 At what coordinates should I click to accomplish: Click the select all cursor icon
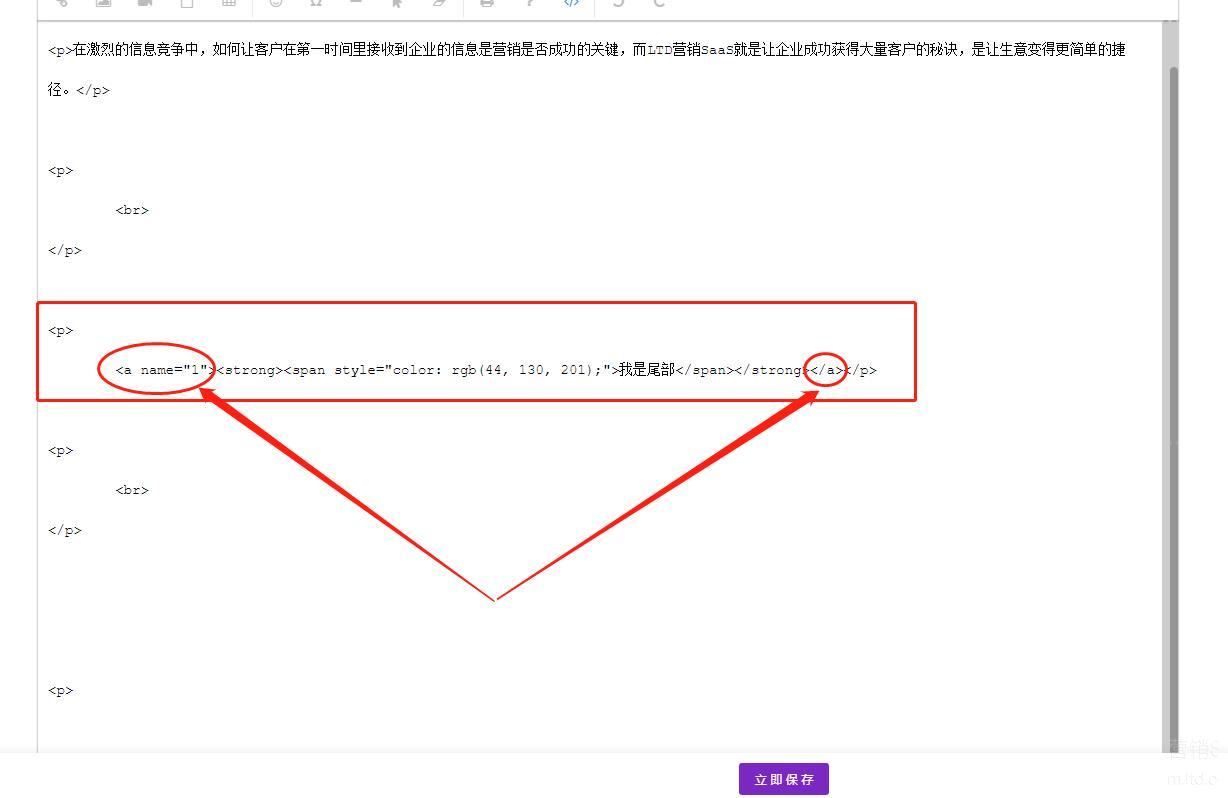[x=397, y=4]
